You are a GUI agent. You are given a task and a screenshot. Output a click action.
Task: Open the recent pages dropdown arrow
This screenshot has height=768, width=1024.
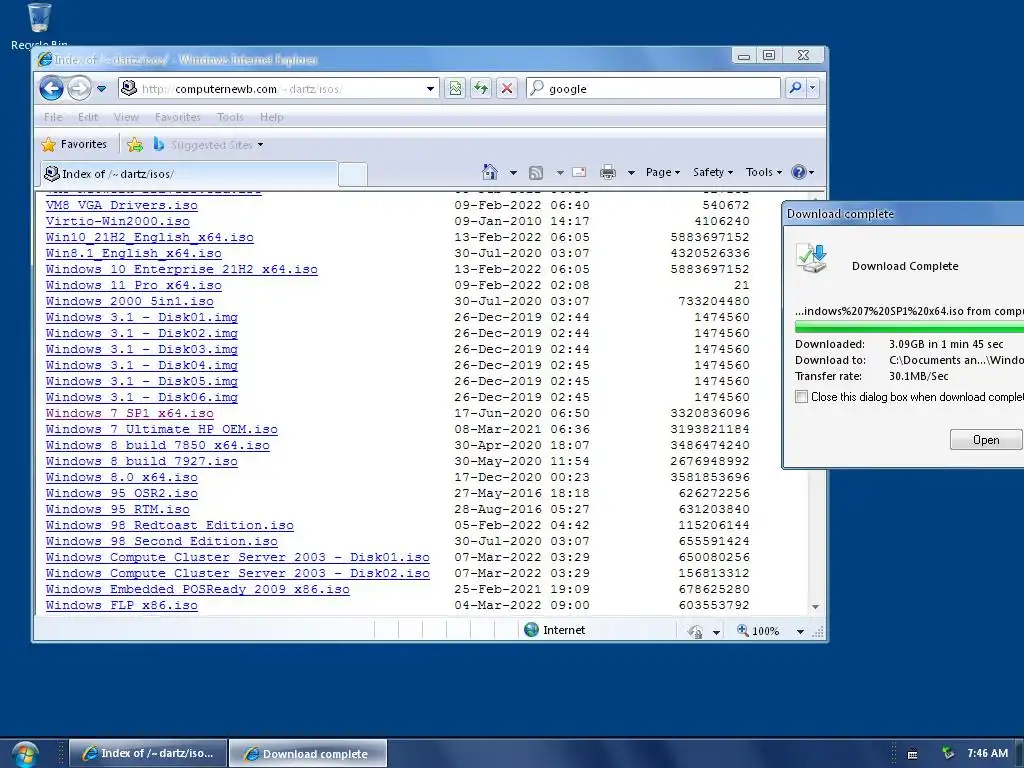coord(101,88)
